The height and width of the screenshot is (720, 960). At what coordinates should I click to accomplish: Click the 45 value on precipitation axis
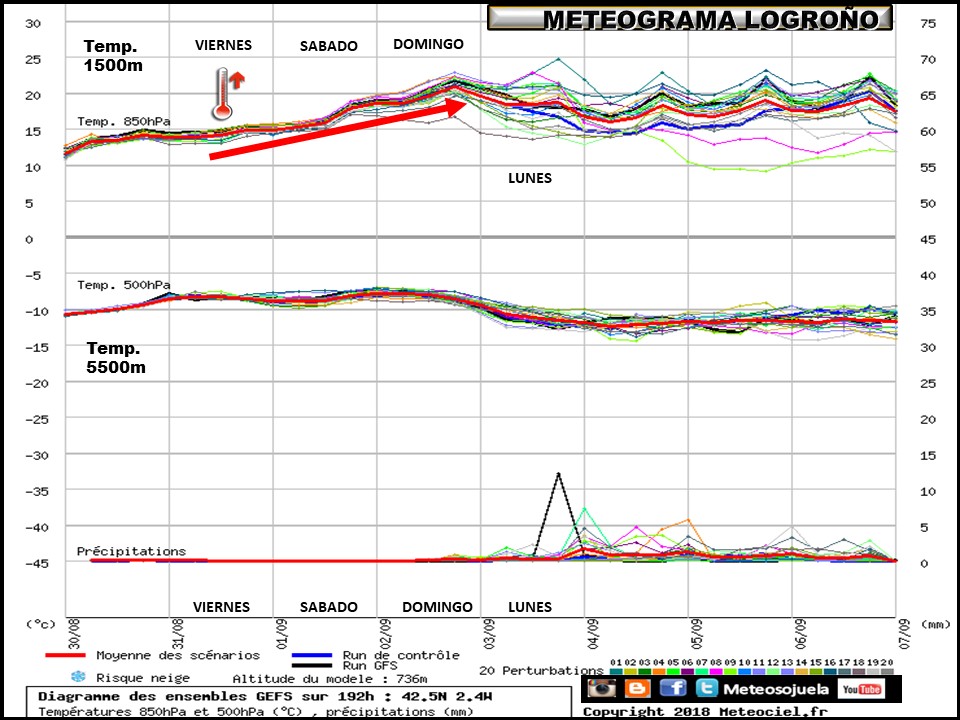click(928, 239)
